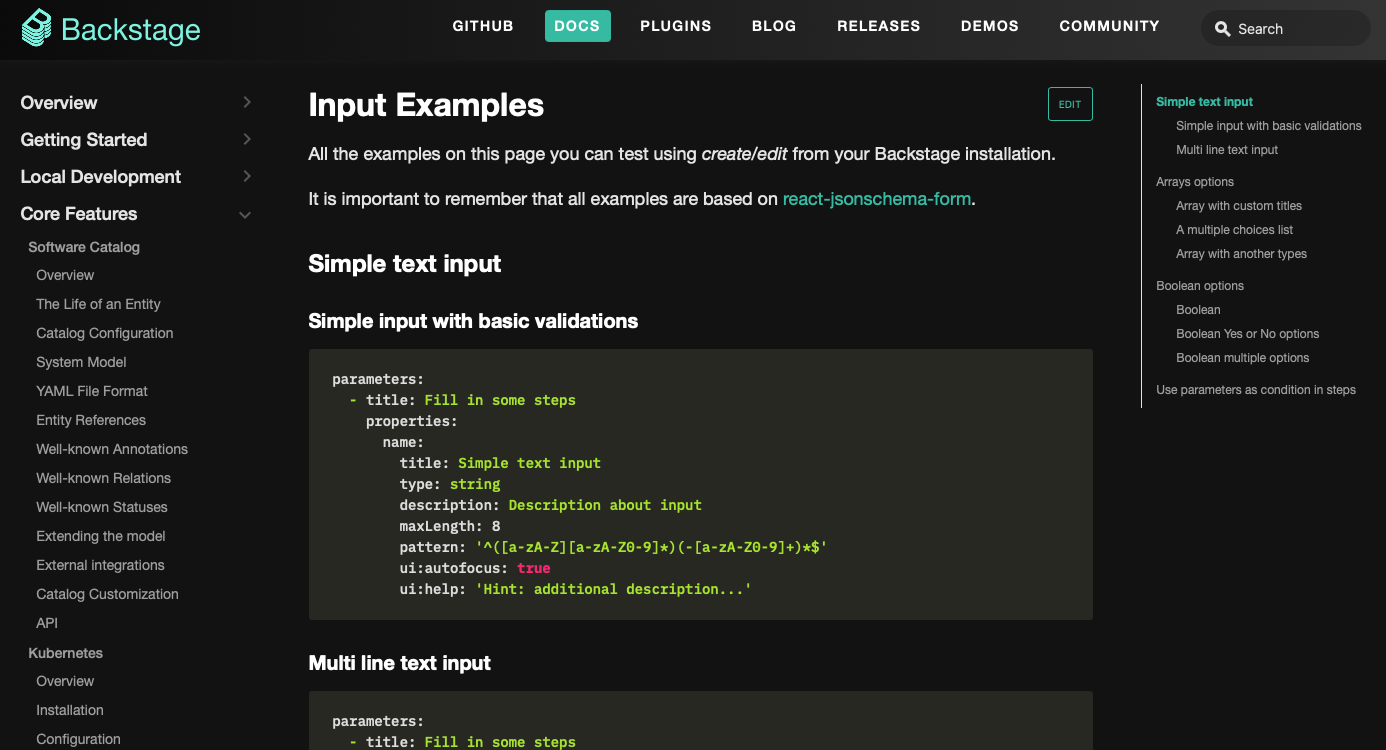The height and width of the screenshot is (750, 1386).
Task: Jump to Simple input with basic validations
Action: [1269, 126]
